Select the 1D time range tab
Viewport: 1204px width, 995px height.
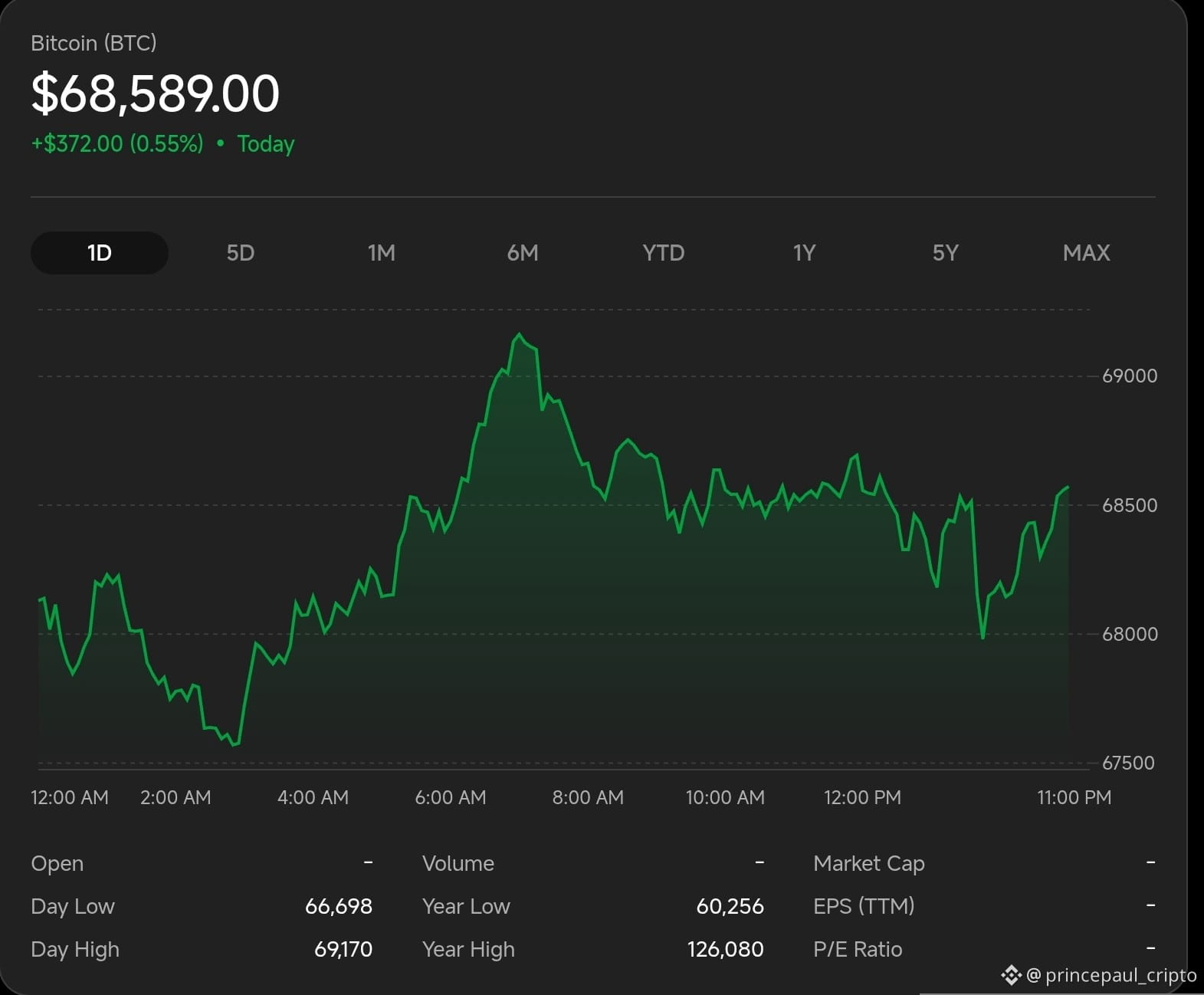pyautogui.click(x=100, y=253)
